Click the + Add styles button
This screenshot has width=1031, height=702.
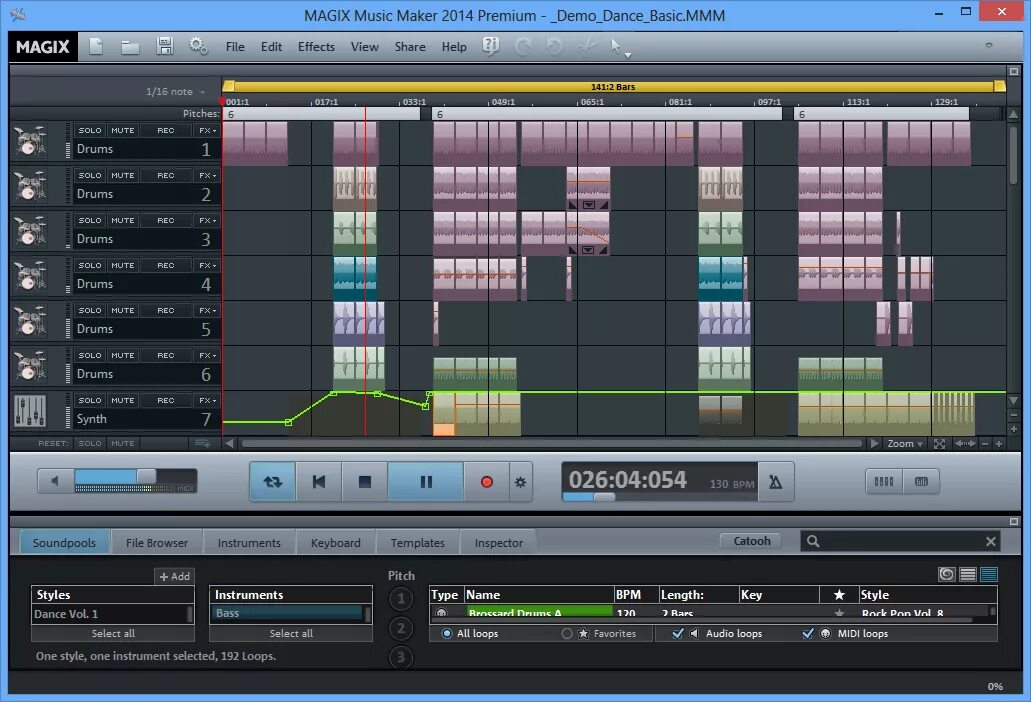(x=174, y=576)
